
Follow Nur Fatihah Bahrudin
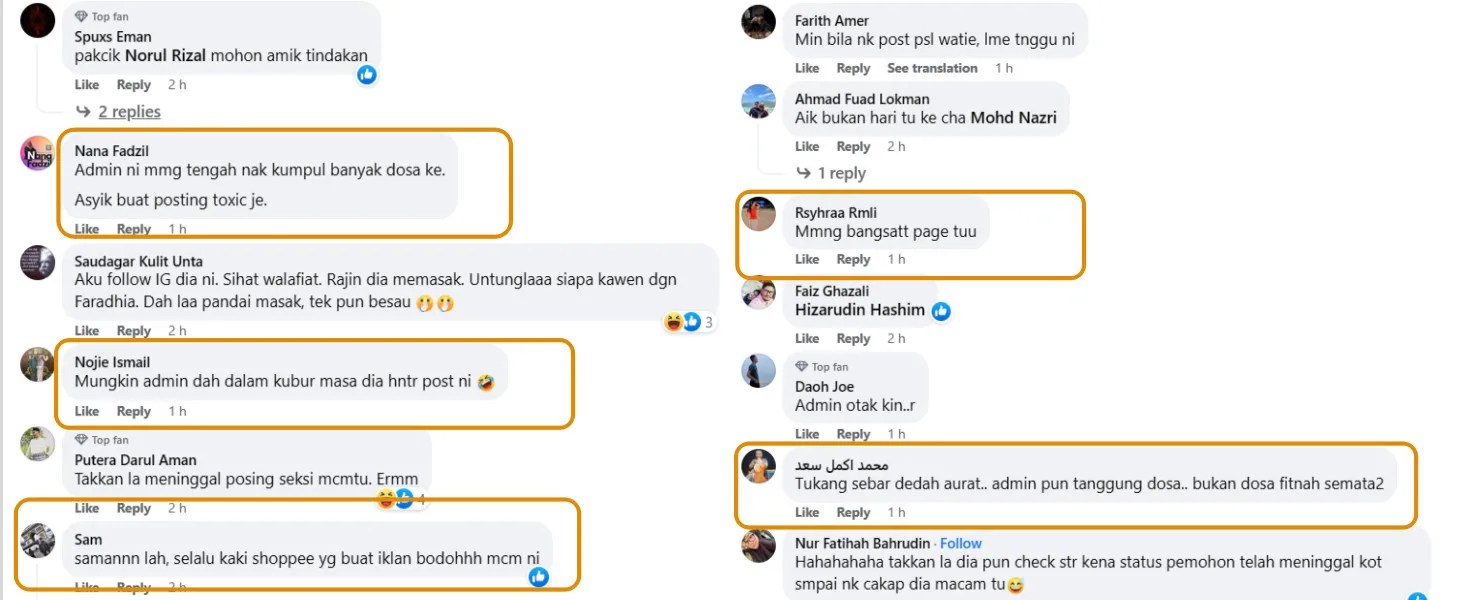click(x=961, y=543)
